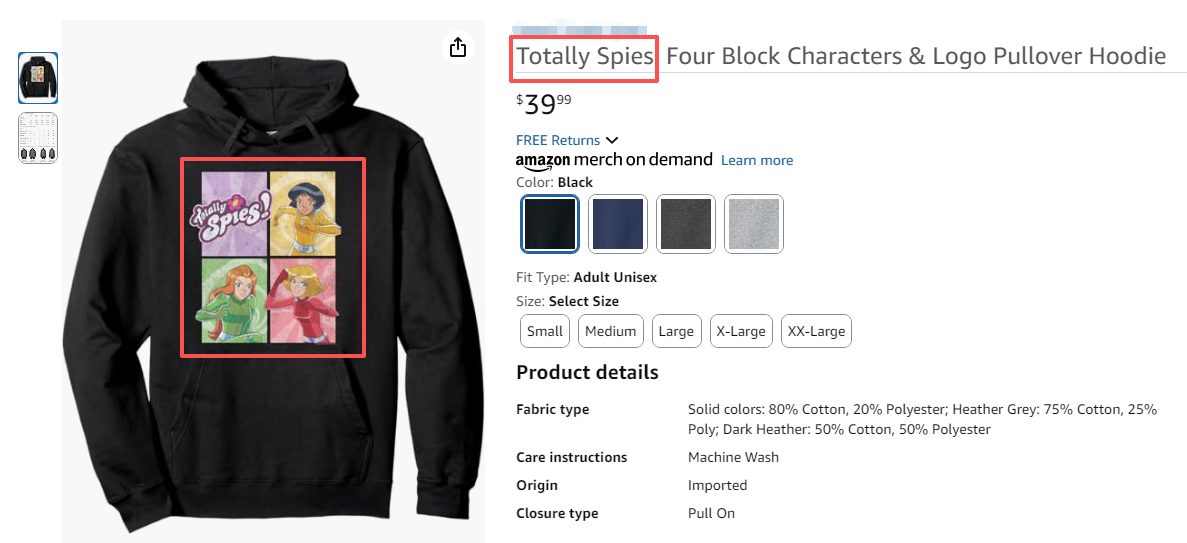Choose the XX-Large size option
The height and width of the screenshot is (543, 1187).
[816, 331]
